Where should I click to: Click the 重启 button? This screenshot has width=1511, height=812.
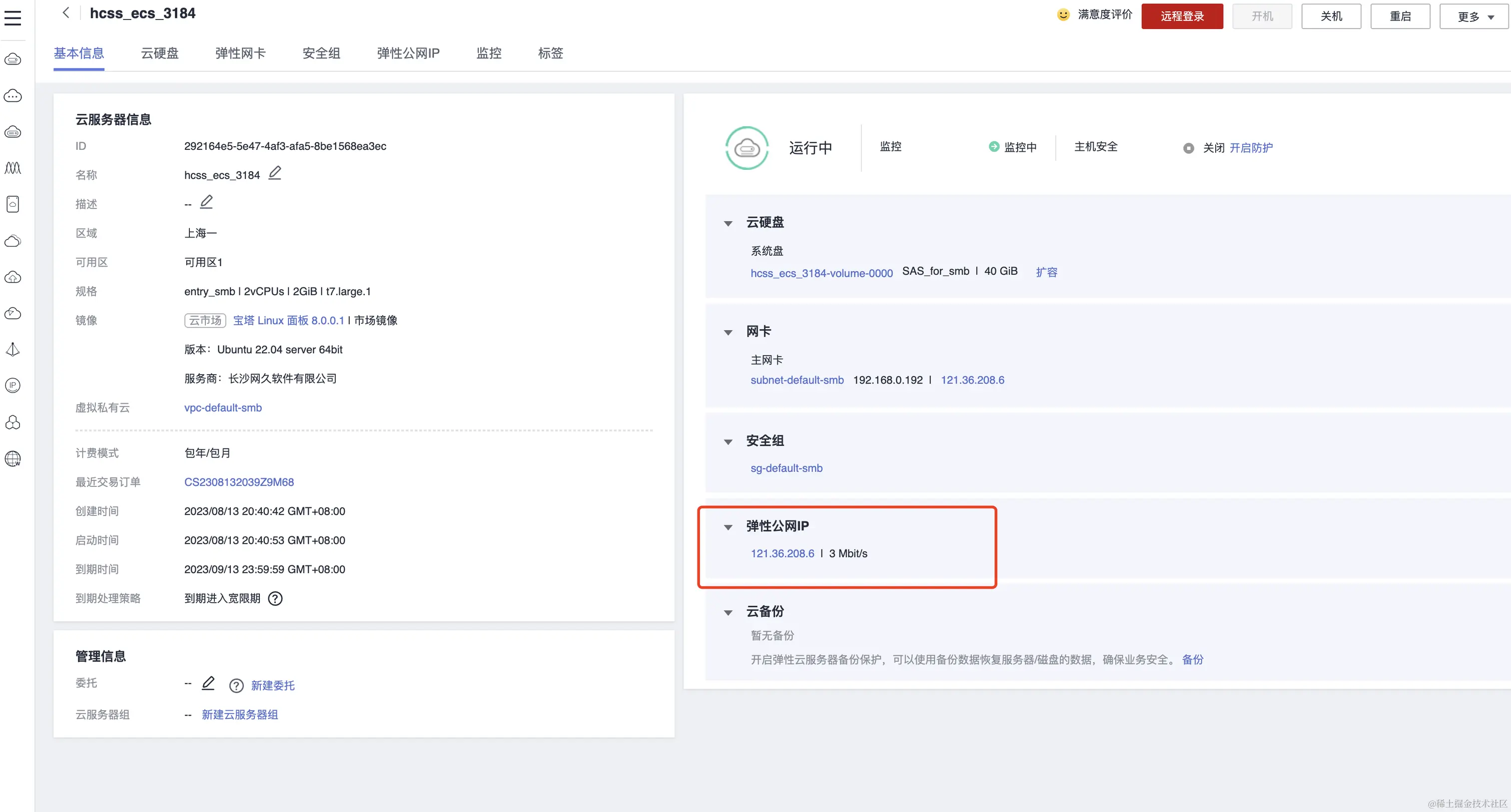(x=1400, y=16)
